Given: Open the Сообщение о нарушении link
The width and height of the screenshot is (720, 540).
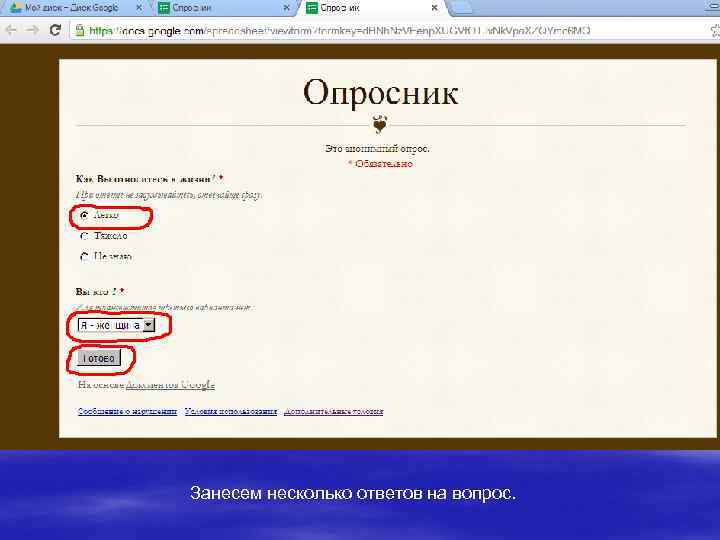Looking at the screenshot, I should [x=127, y=411].
